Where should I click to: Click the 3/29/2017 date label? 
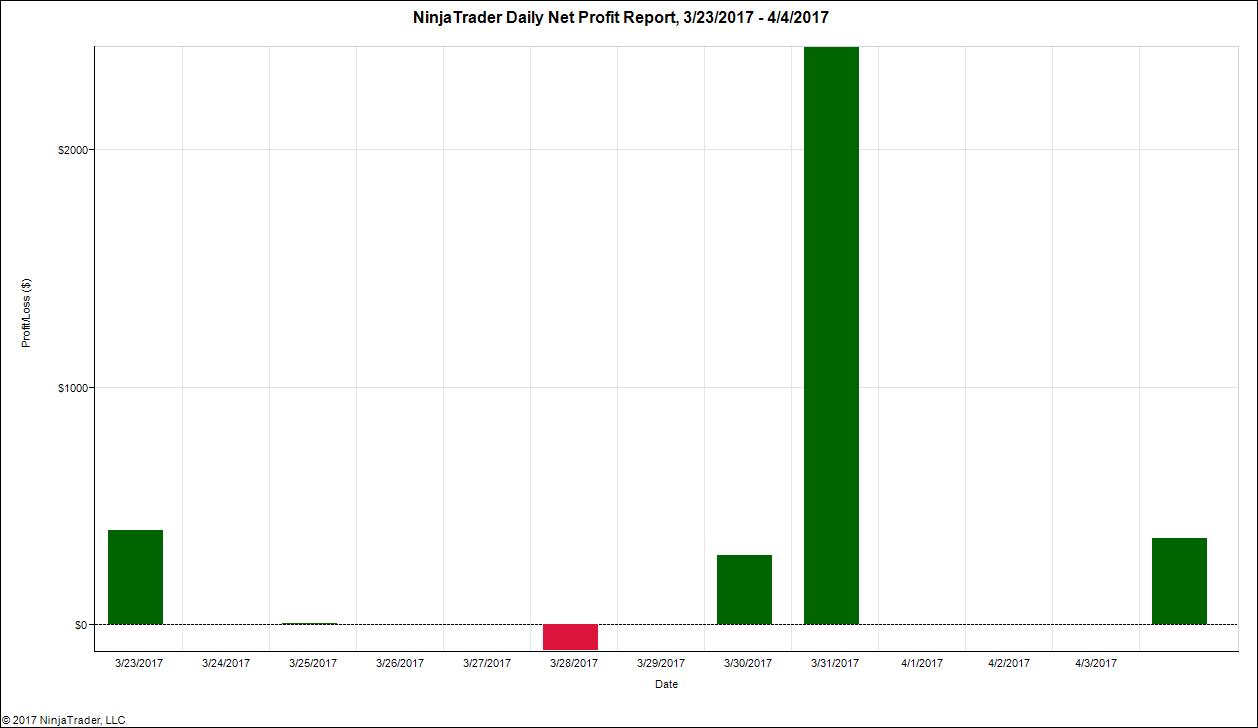click(x=661, y=662)
